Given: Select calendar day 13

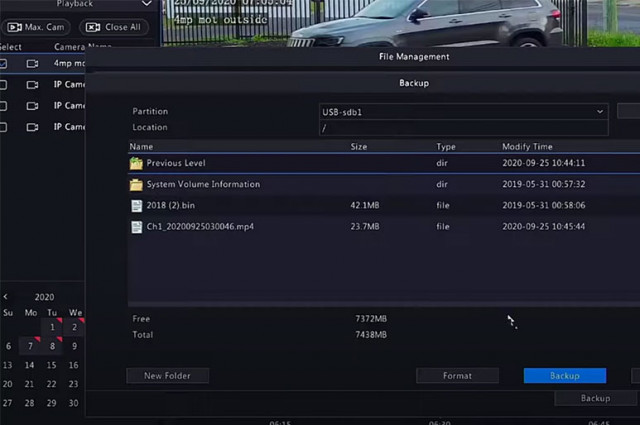Looking at the screenshot, I should click(7, 365).
